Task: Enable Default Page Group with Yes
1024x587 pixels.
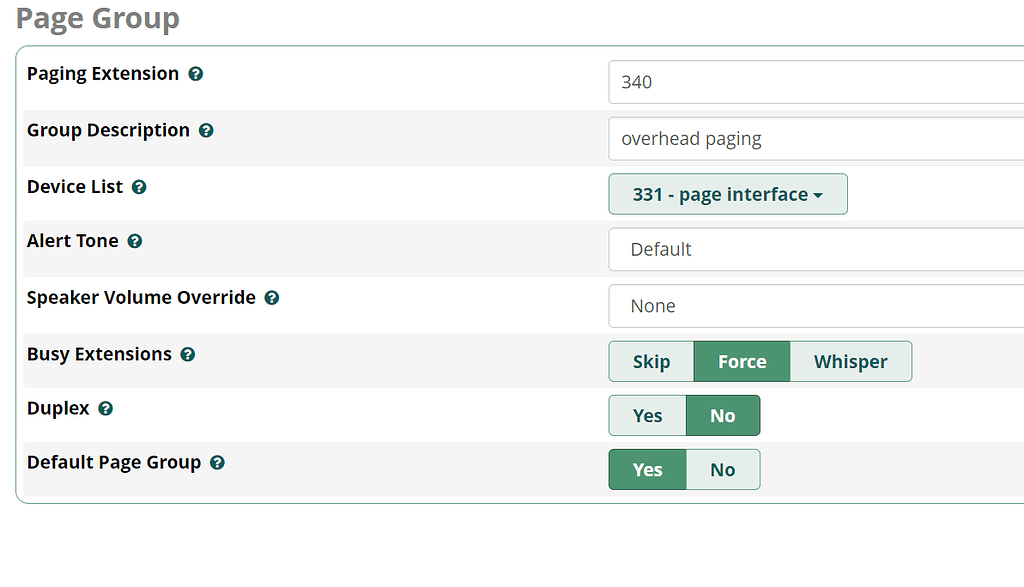Action: pos(647,469)
